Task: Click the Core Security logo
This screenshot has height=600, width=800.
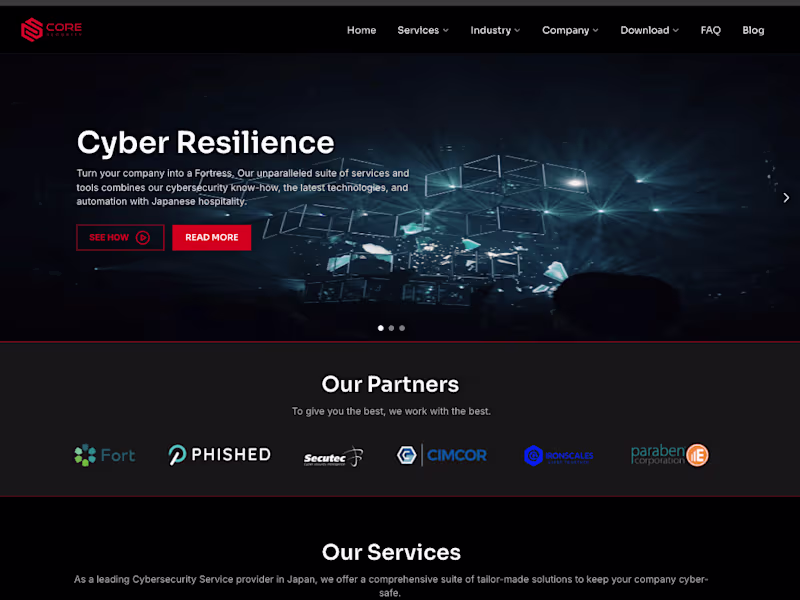Action: tap(52, 30)
